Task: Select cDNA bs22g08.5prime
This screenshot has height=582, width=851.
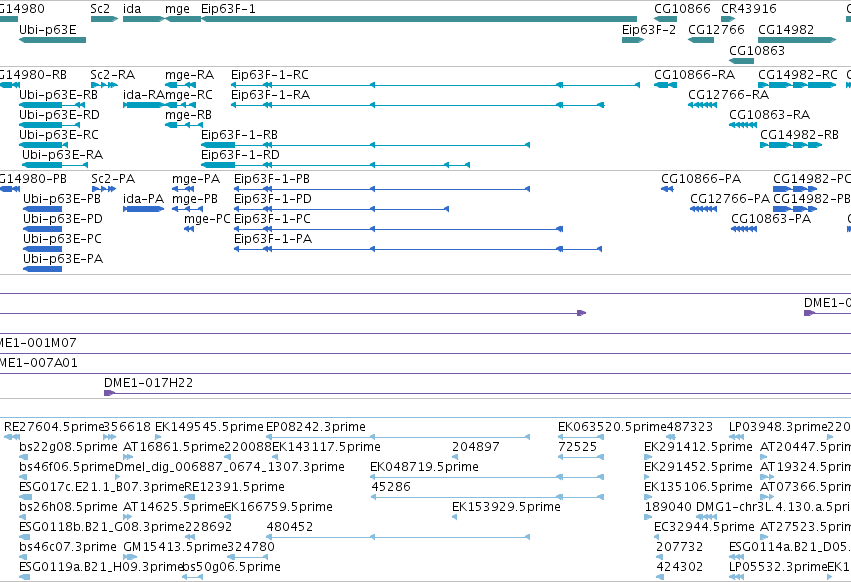Action: point(68,447)
